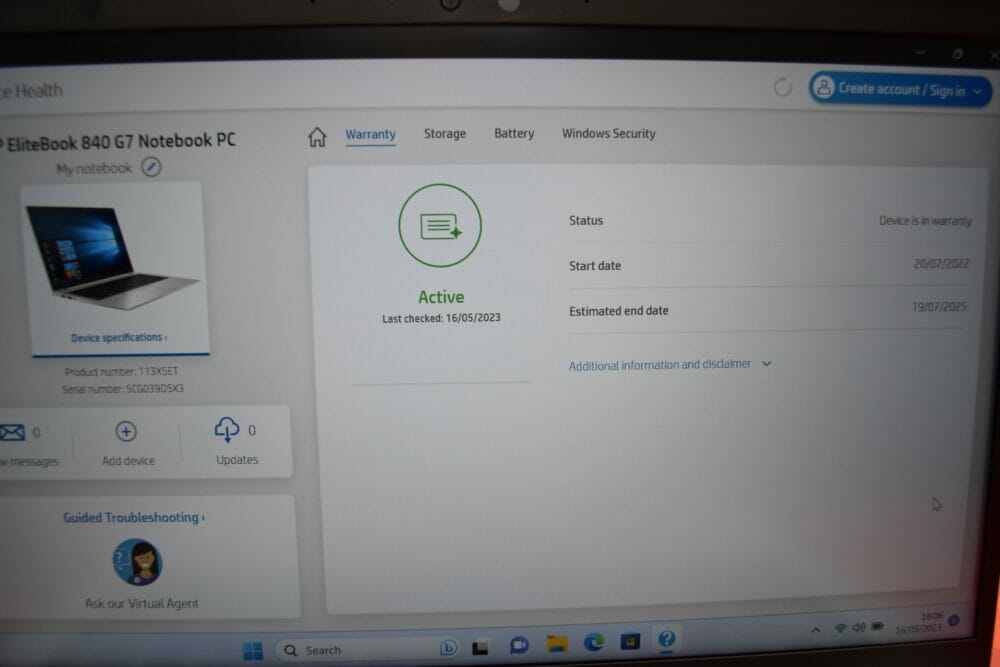The height and width of the screenshot is (667, 1000).
Task: Launch the Chat app from taskbar
Action: tap(519, 645)
